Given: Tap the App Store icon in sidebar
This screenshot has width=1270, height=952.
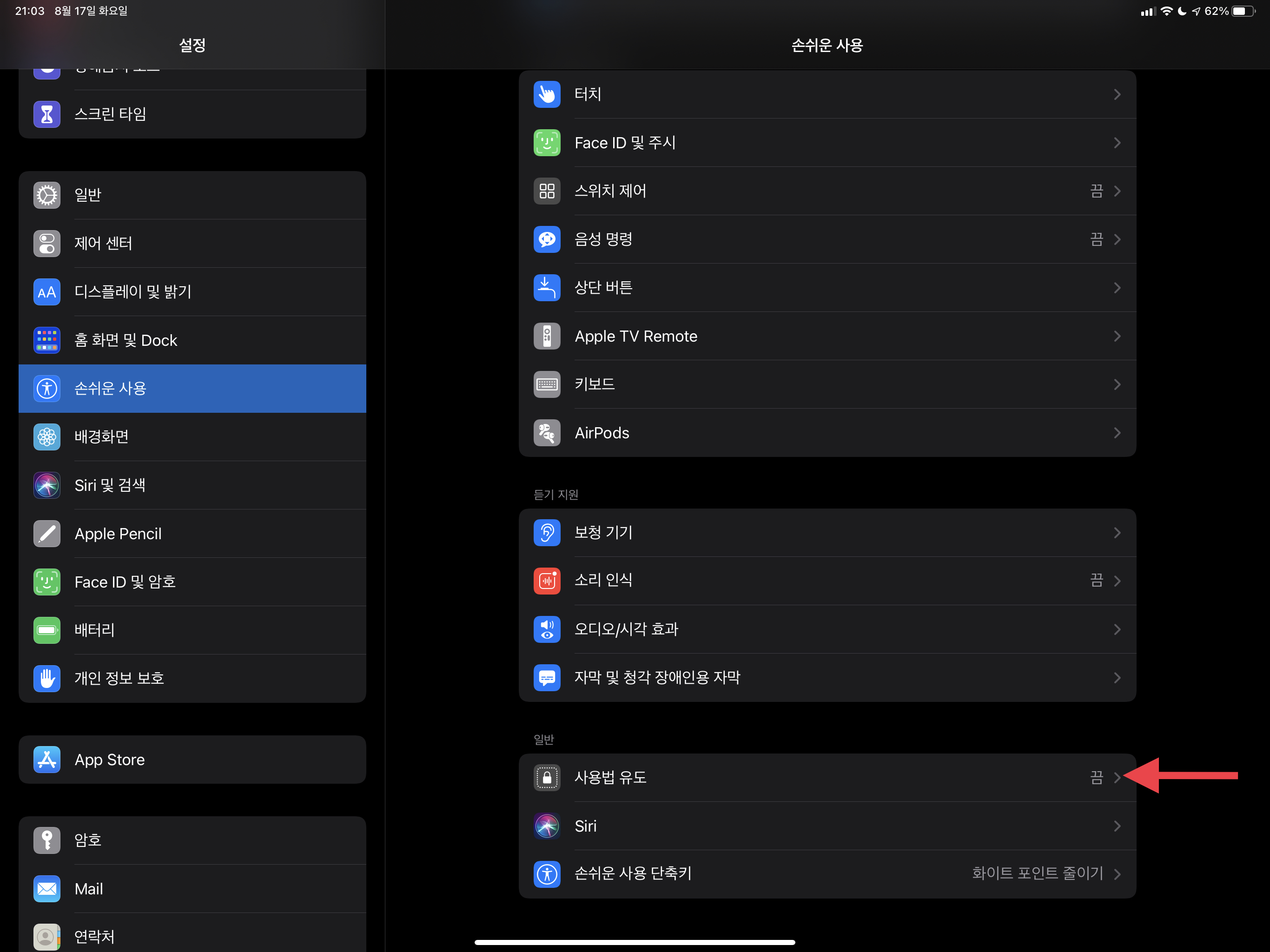Looking at the screenshot, I should pos(46,760).
